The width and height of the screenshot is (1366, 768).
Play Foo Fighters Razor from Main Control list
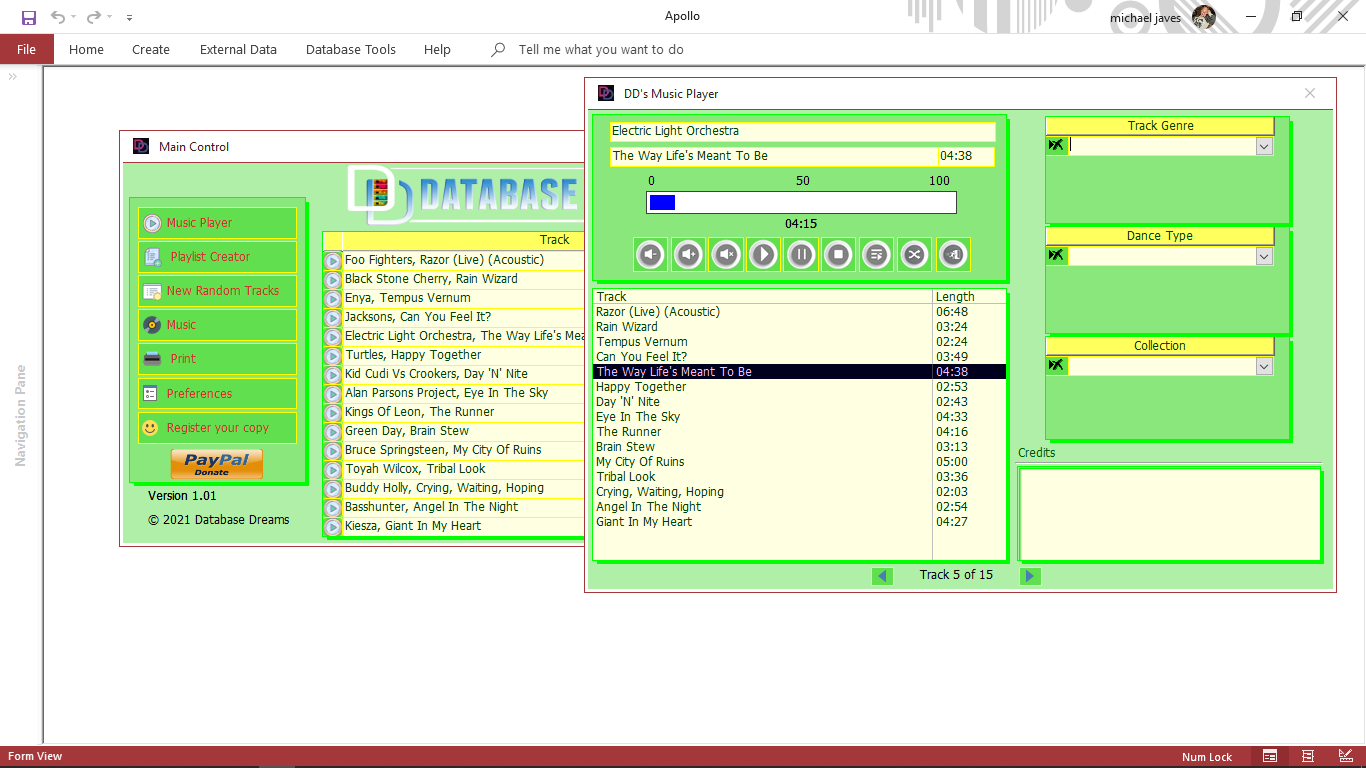pos(333,260)
